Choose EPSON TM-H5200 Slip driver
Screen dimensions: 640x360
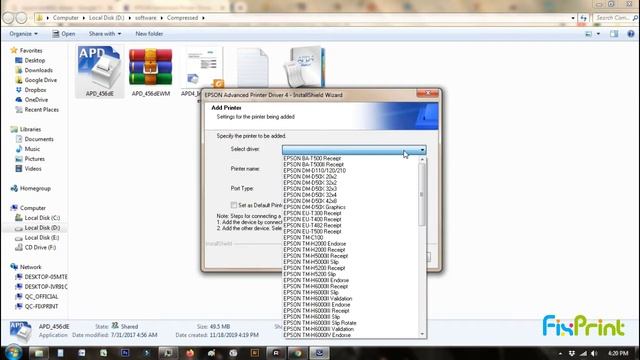309,274
